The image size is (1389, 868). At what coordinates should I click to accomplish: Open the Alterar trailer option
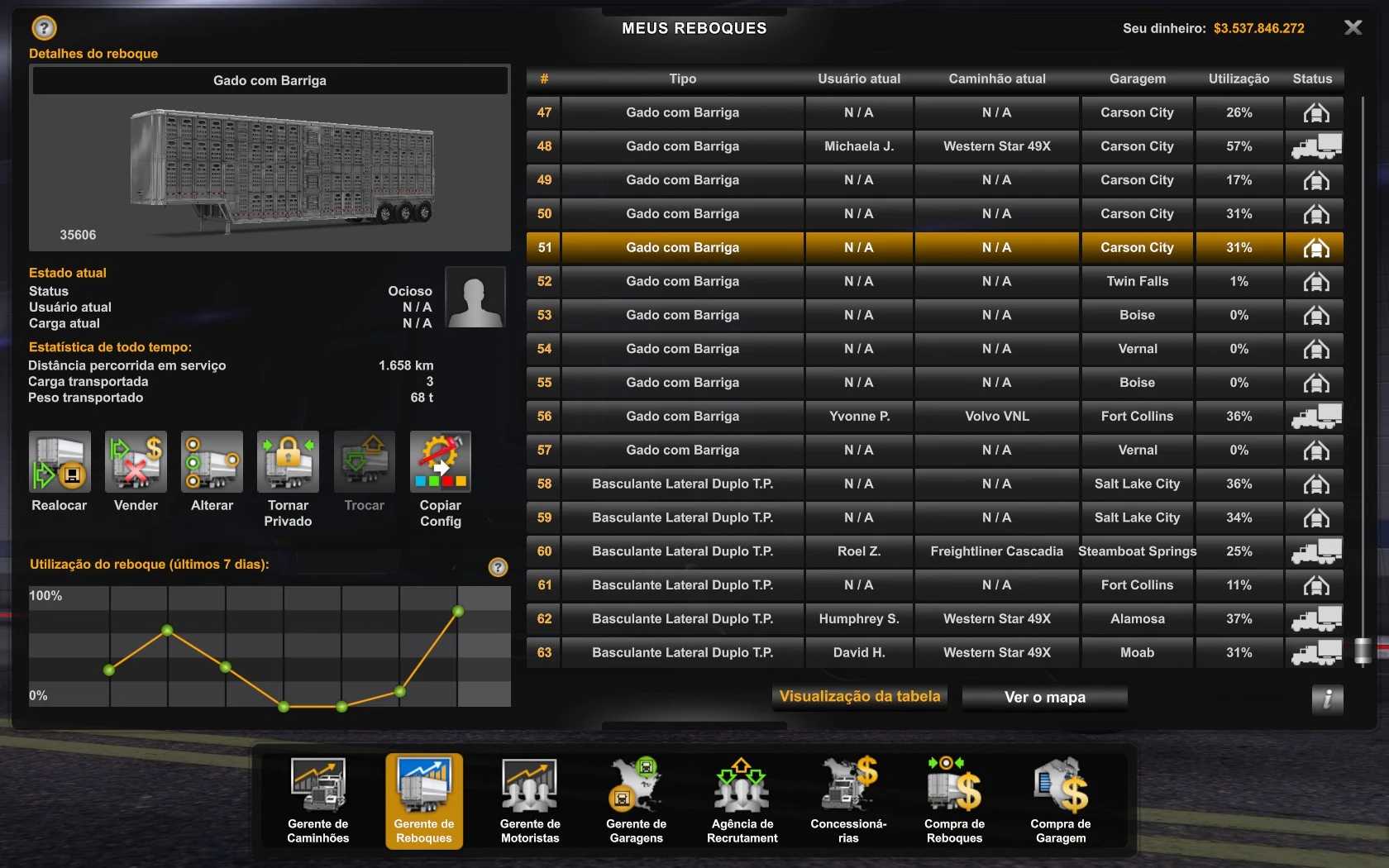(x=212, y=462)
